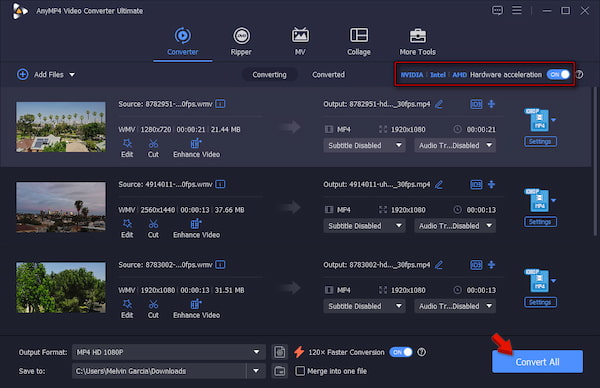Cut the 8783002 video

(x=153, y=309)
